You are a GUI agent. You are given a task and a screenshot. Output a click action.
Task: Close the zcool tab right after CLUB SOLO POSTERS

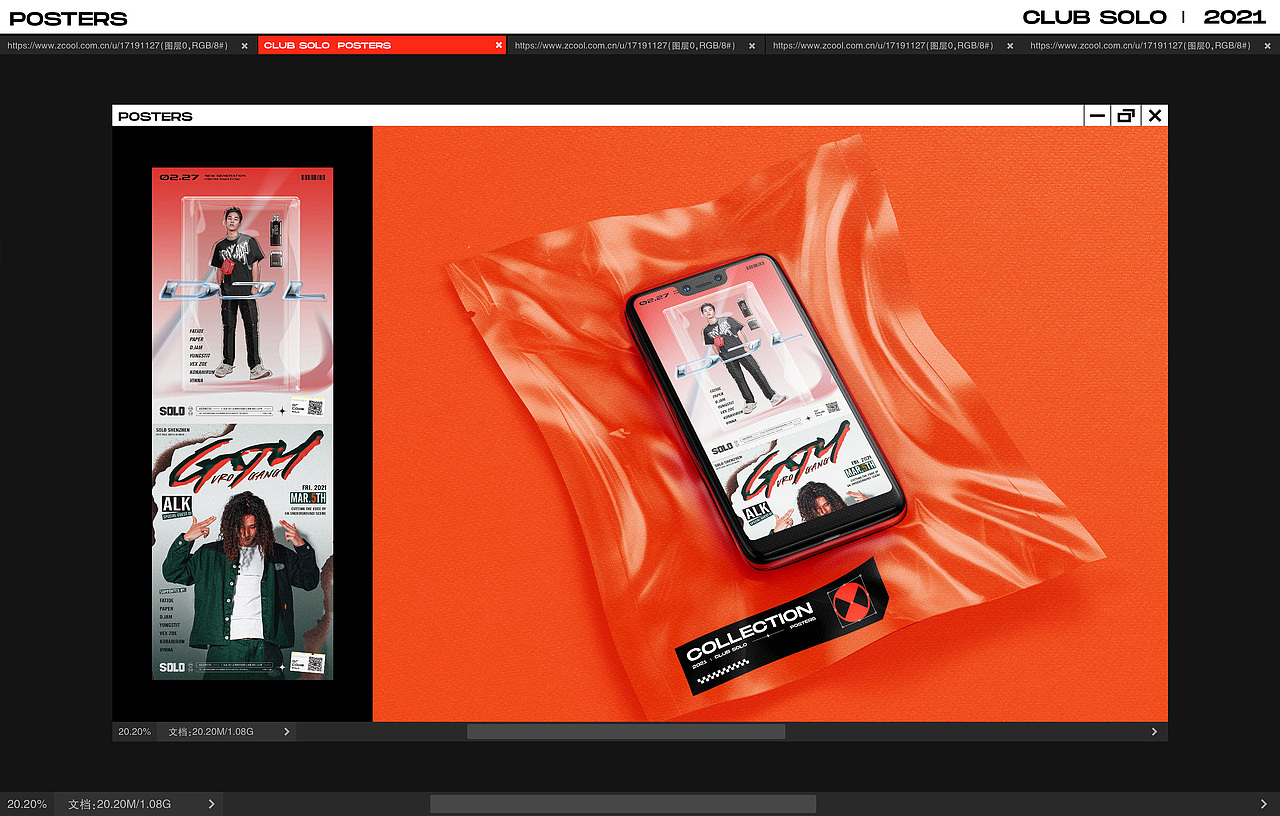(752, 46)
